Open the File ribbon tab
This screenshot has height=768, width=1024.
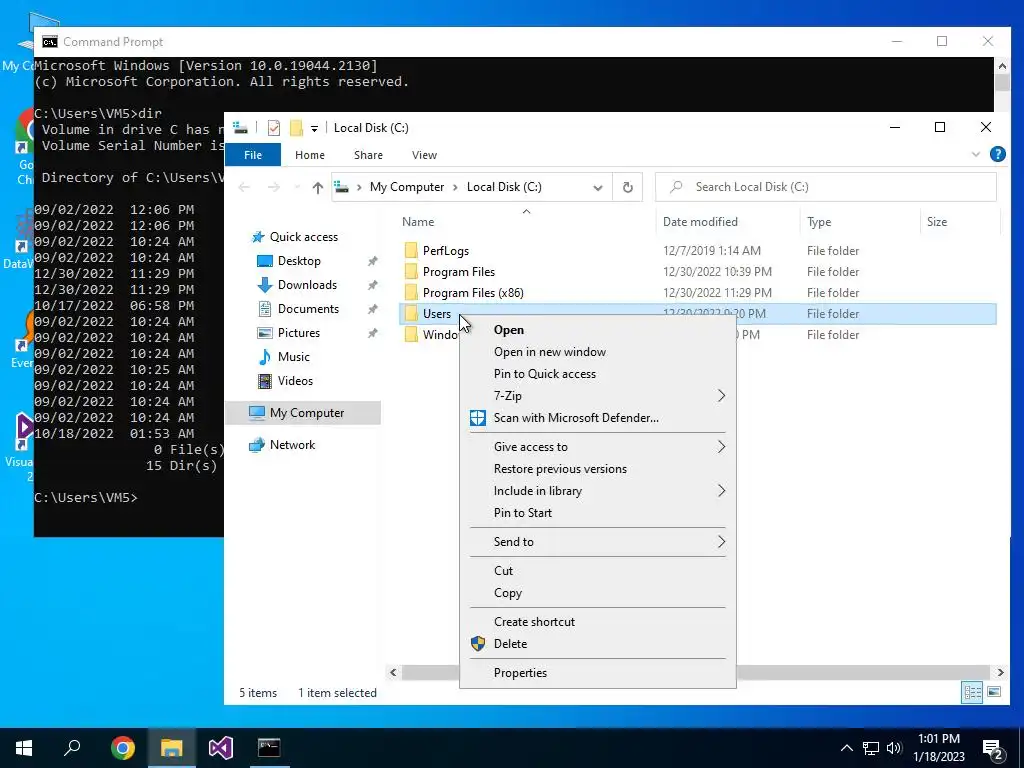pos(253,155)
